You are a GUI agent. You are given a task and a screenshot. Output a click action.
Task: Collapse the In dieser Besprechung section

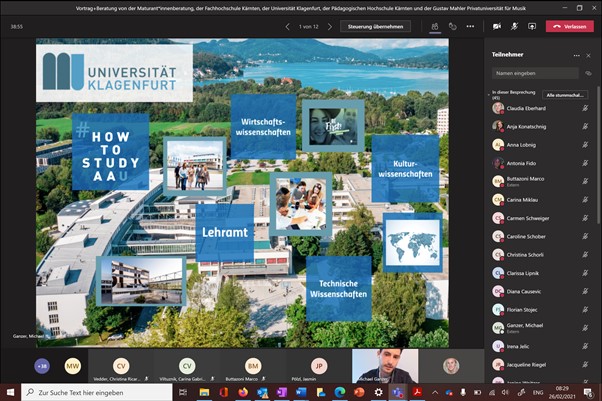coord(489,94)
